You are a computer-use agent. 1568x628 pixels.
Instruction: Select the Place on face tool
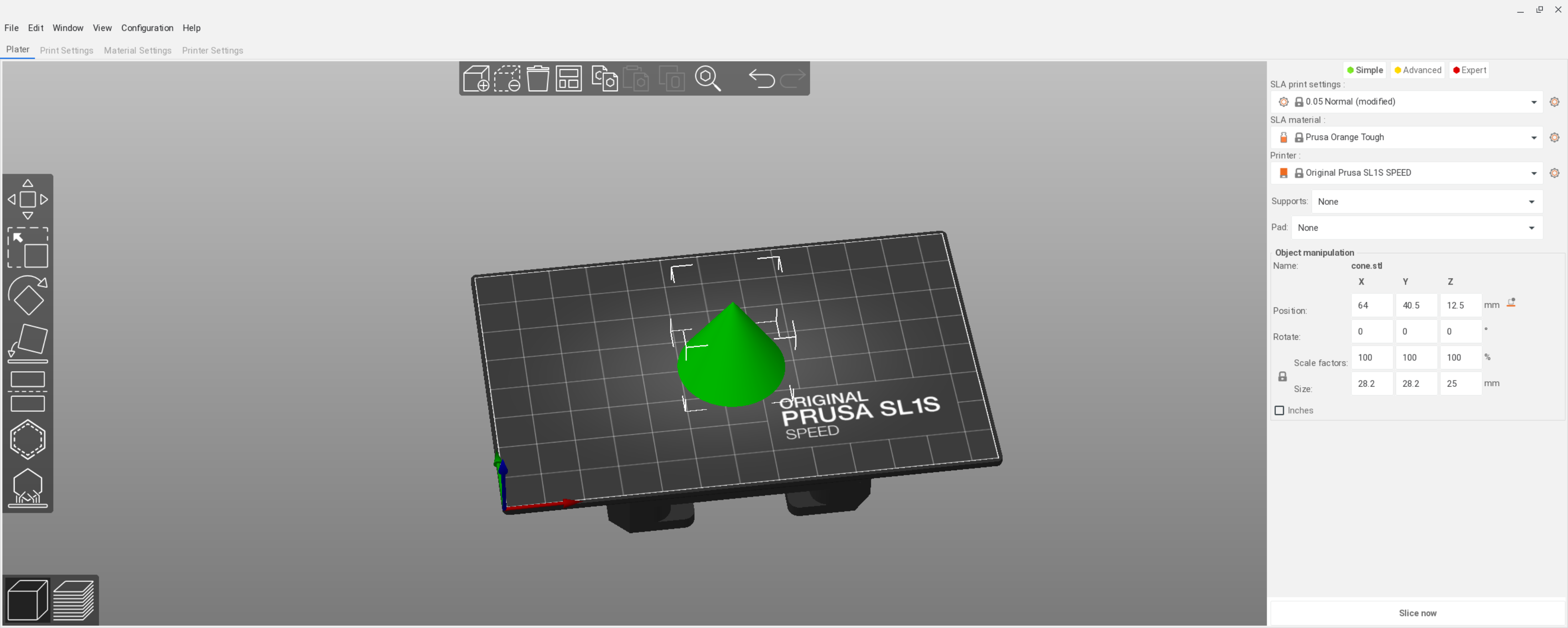[x=28, y=343]
